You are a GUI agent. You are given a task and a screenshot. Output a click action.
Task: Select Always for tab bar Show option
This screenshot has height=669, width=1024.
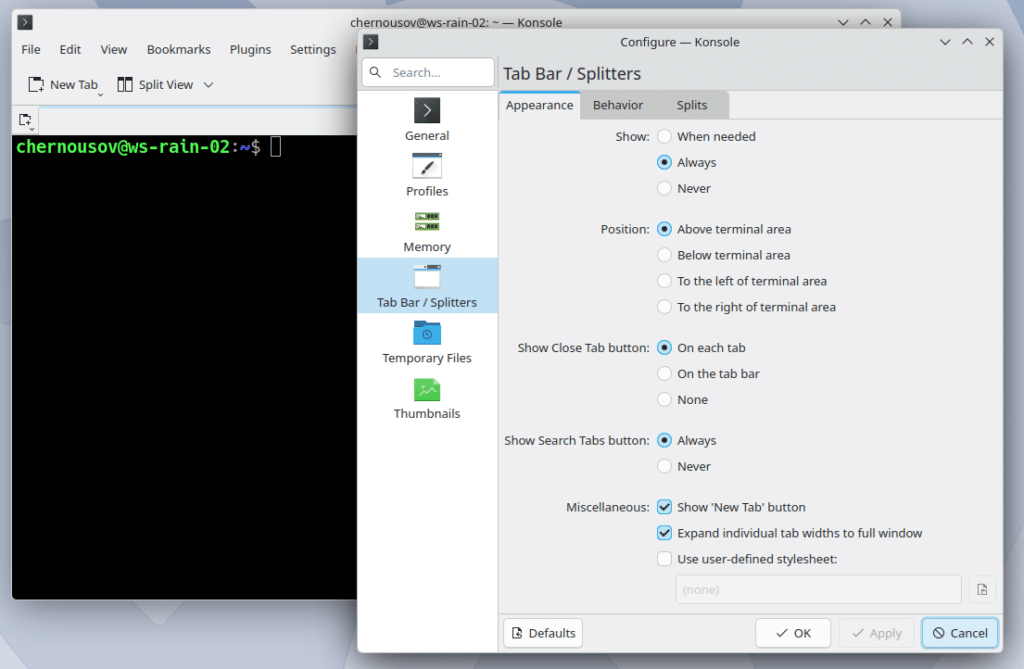click(x=687, y=163)
